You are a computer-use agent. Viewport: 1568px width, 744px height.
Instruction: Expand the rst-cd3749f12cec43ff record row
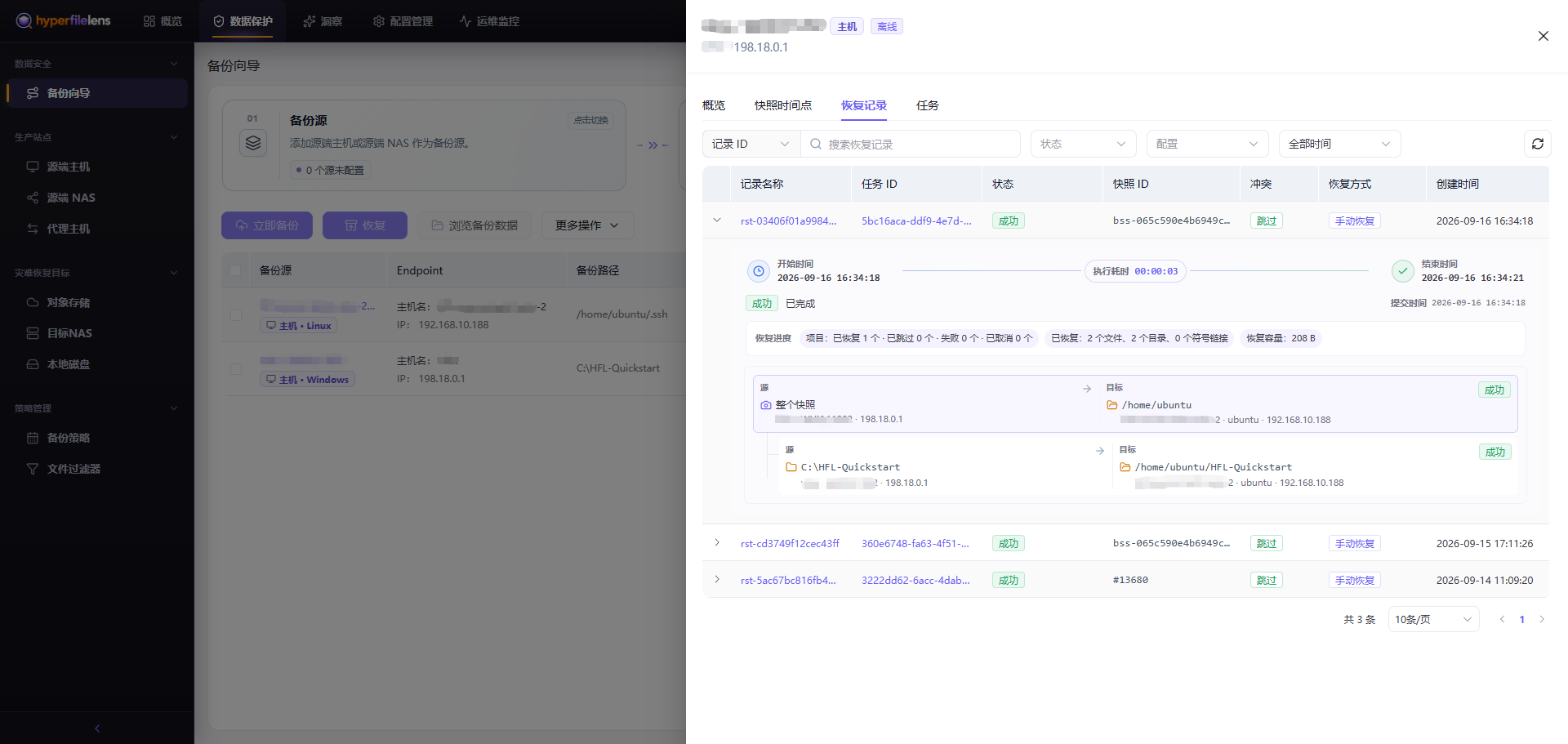717,542
